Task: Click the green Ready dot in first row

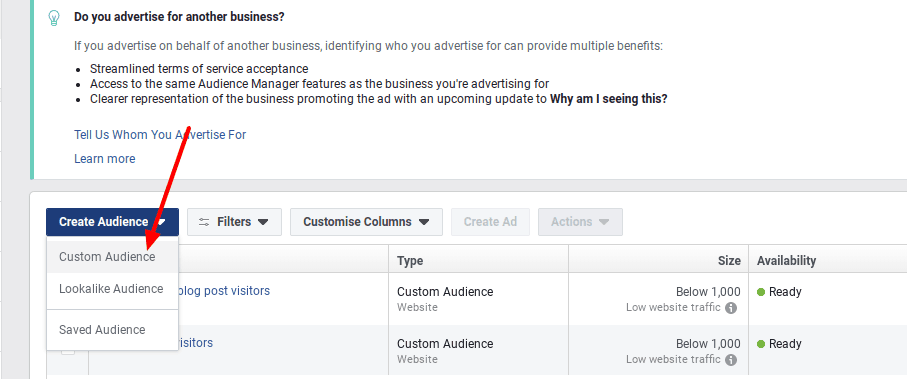Action: [761, 292]
